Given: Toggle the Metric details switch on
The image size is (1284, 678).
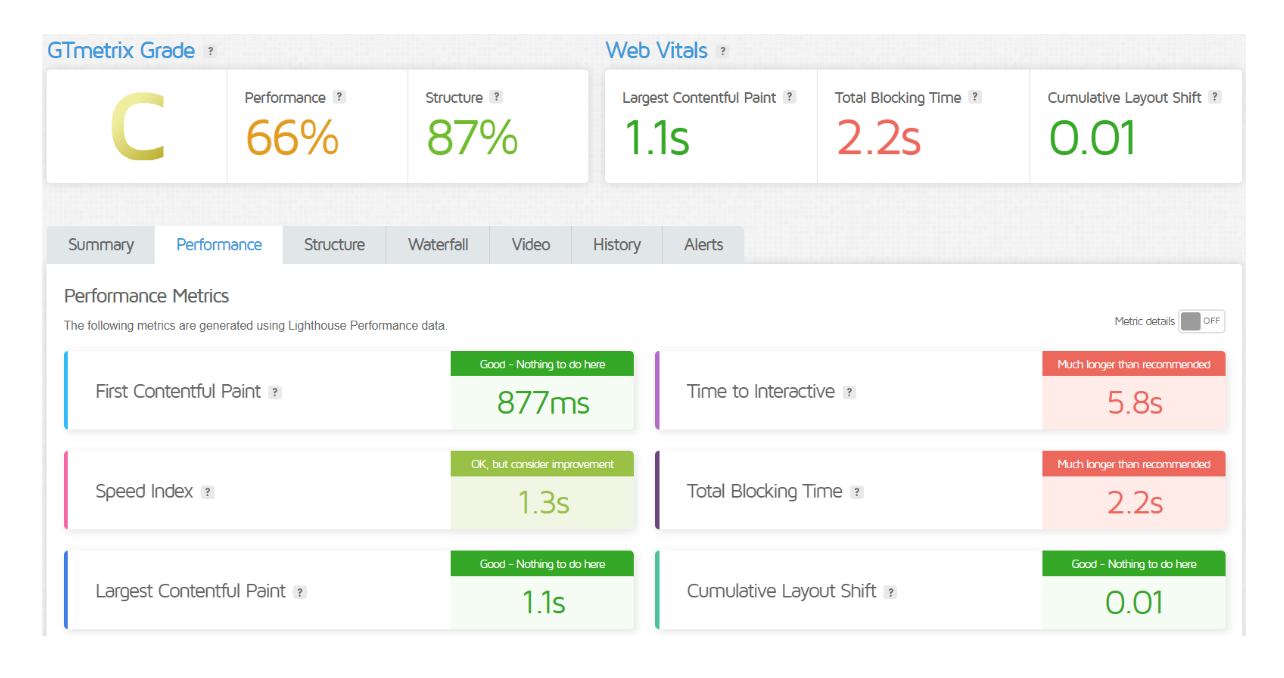Looking at the screenshot, I should [x=1201, y=321].
